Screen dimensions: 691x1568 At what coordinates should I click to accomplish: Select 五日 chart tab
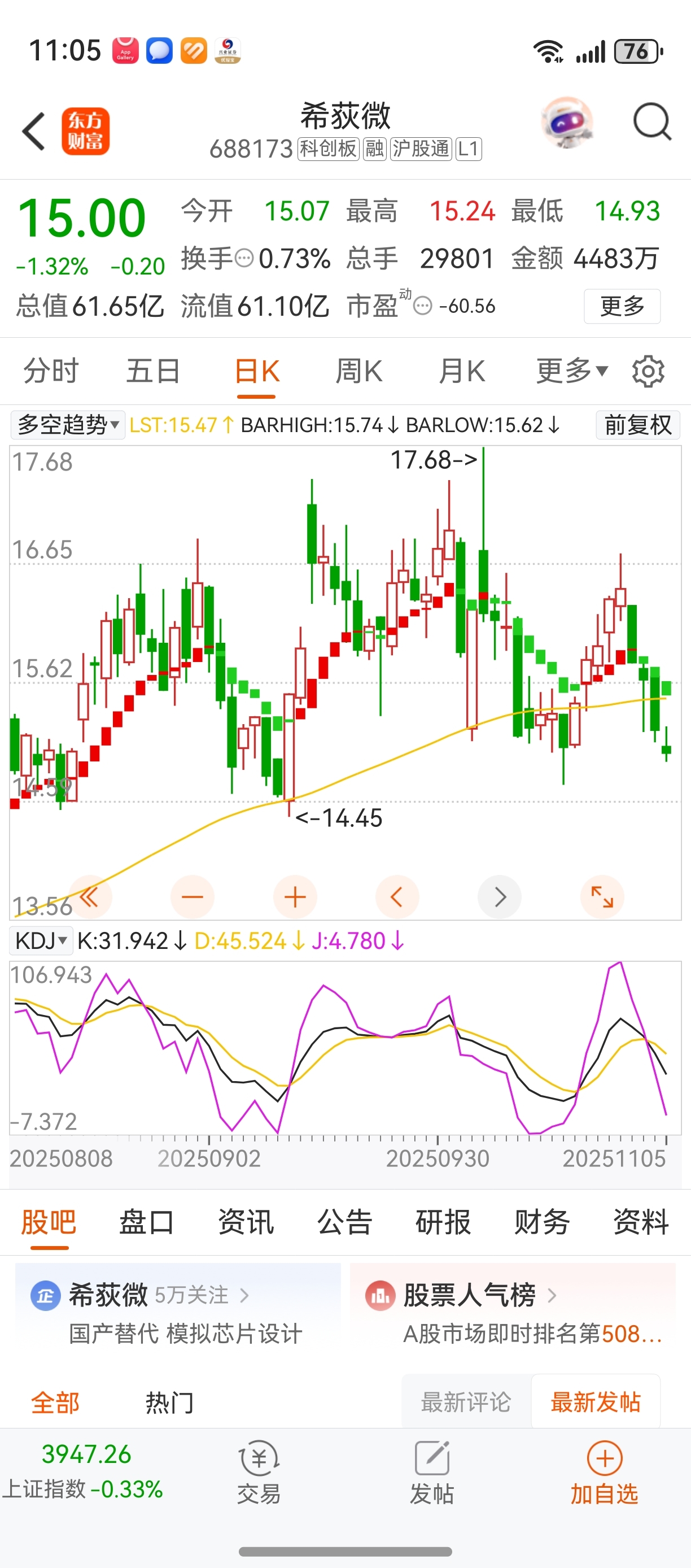(x=154, y=371)
